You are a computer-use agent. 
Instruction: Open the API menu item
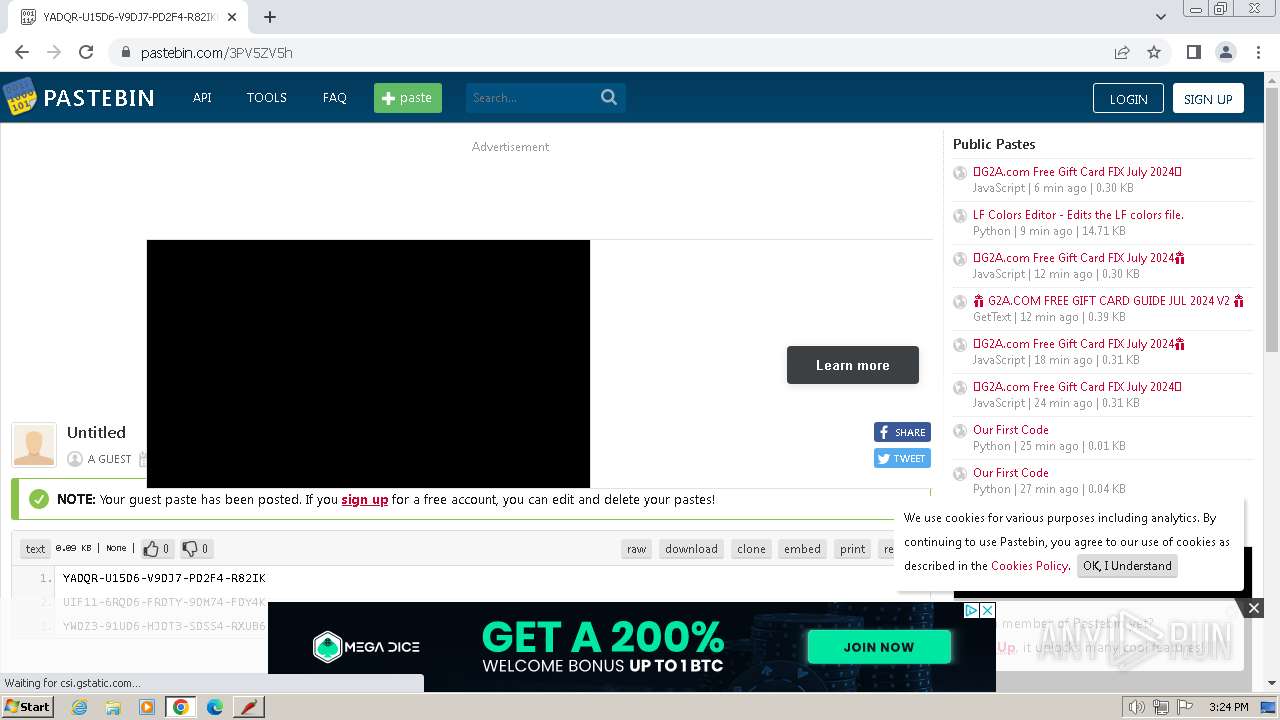pyautogui.click(x=202, y=97)
